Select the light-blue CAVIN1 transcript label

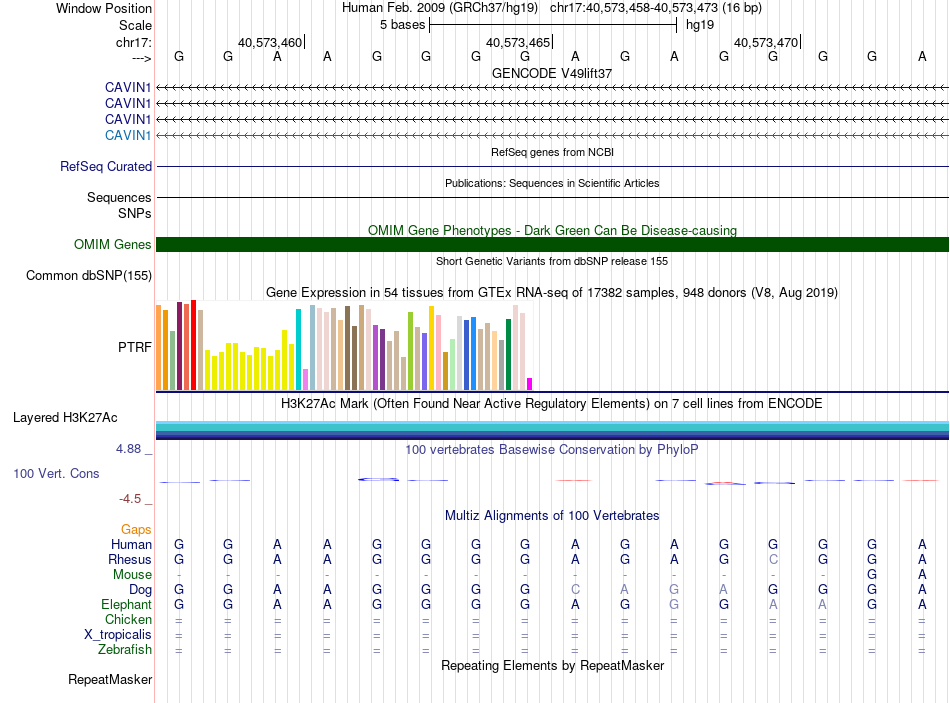click(127, 135)
